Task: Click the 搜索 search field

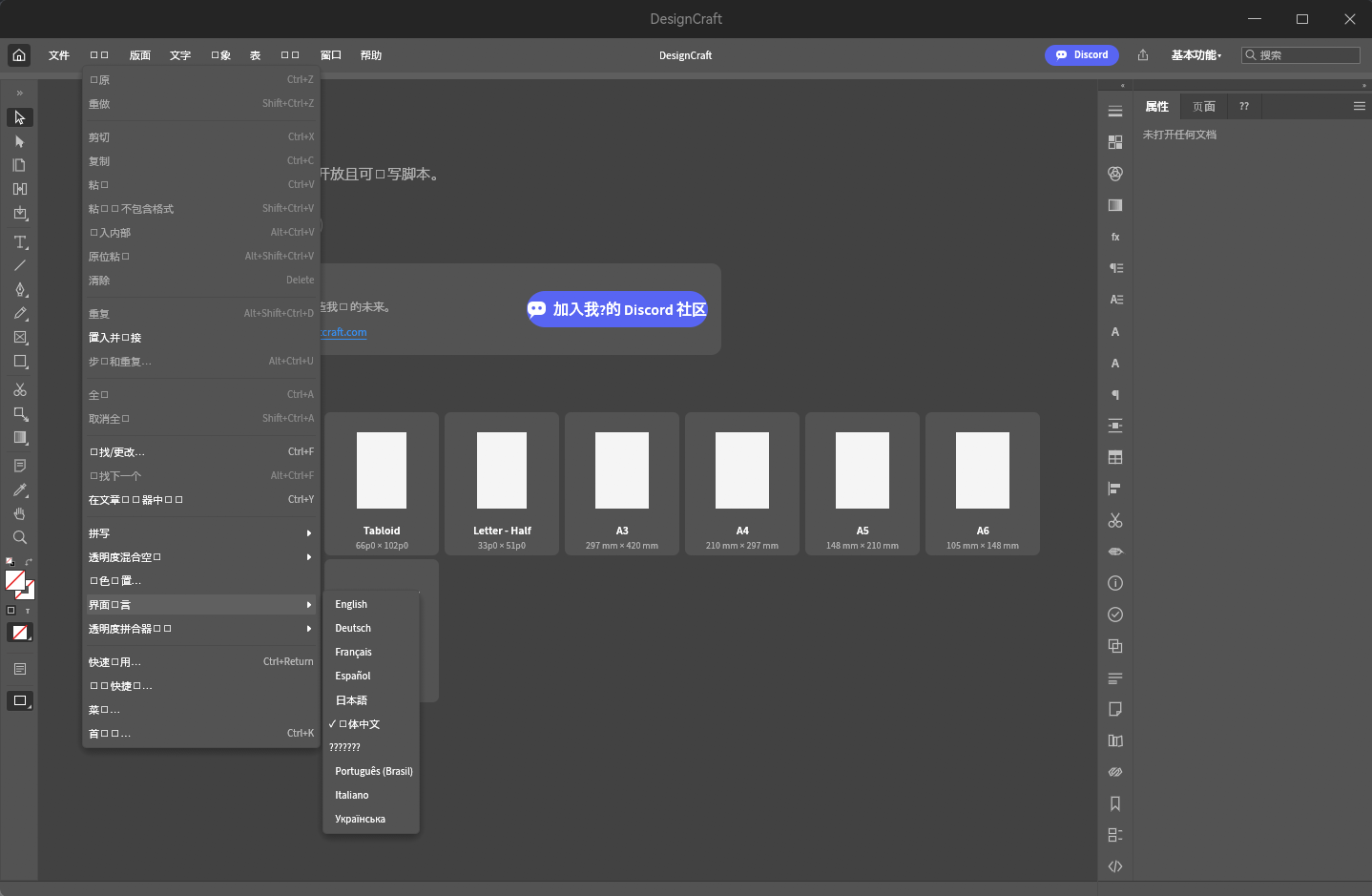Action: pyautogui.click(x=1300, y=55)
